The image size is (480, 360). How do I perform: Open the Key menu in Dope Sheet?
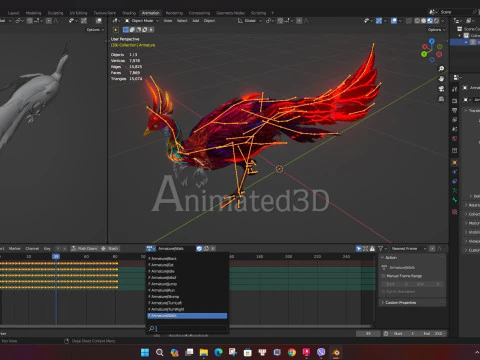(x=47, y=248)
